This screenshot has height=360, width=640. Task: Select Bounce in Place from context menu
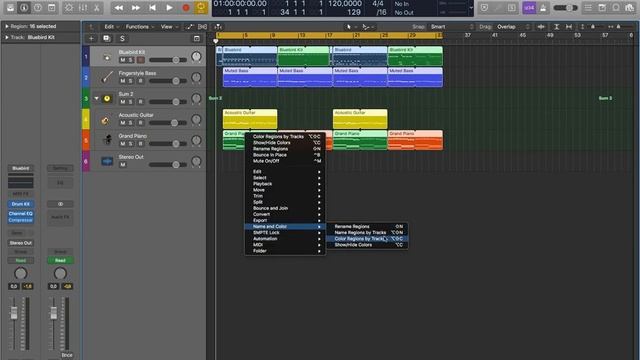[284, 155]
